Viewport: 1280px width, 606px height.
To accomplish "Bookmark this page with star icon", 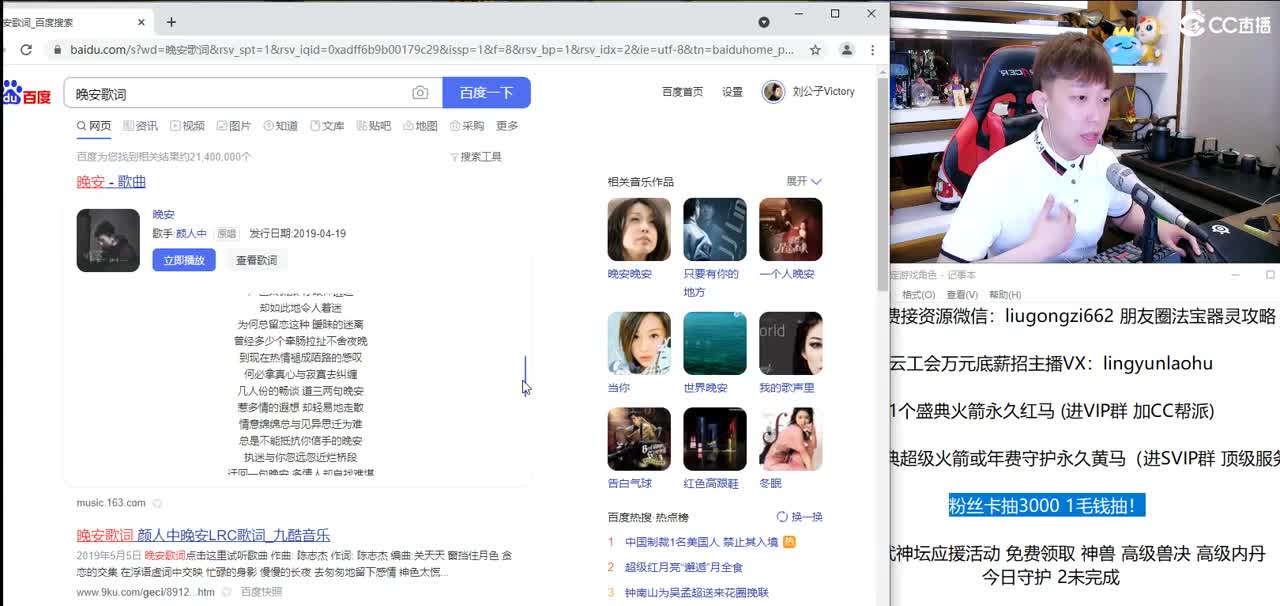I will [815, 49].
